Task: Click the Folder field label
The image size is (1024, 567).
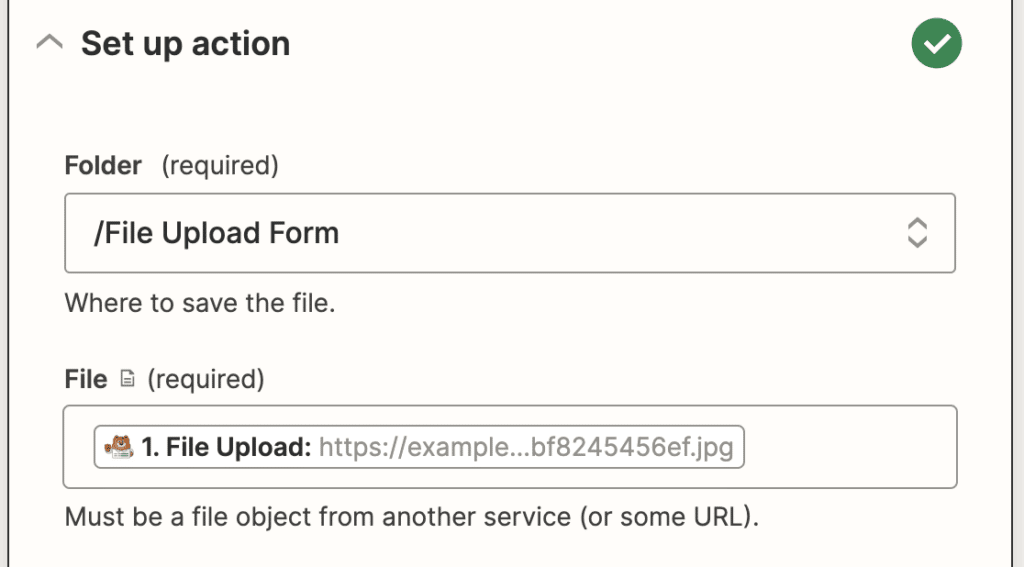Action: point(103,165)
